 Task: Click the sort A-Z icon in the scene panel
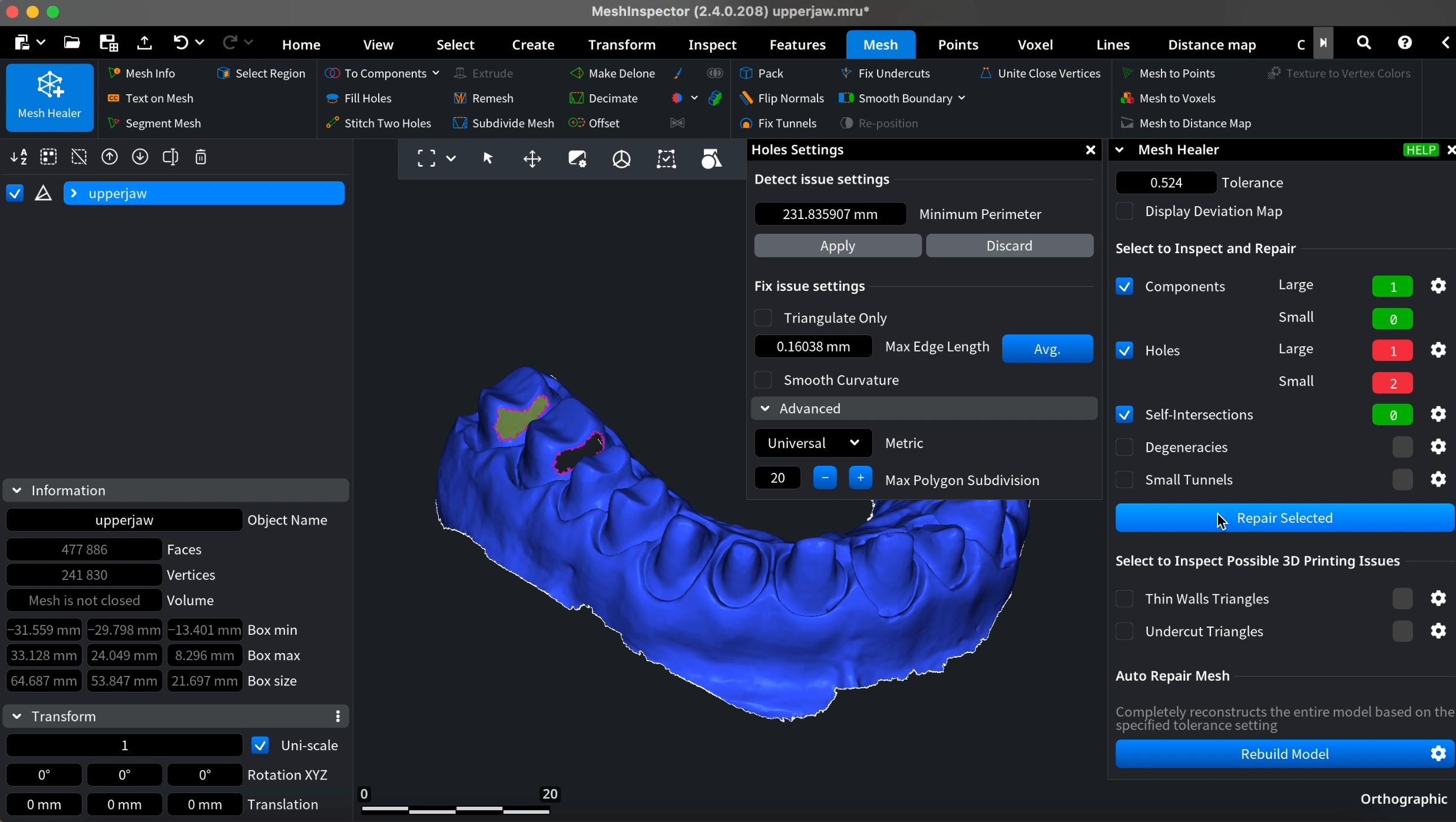tap(19, 157)
